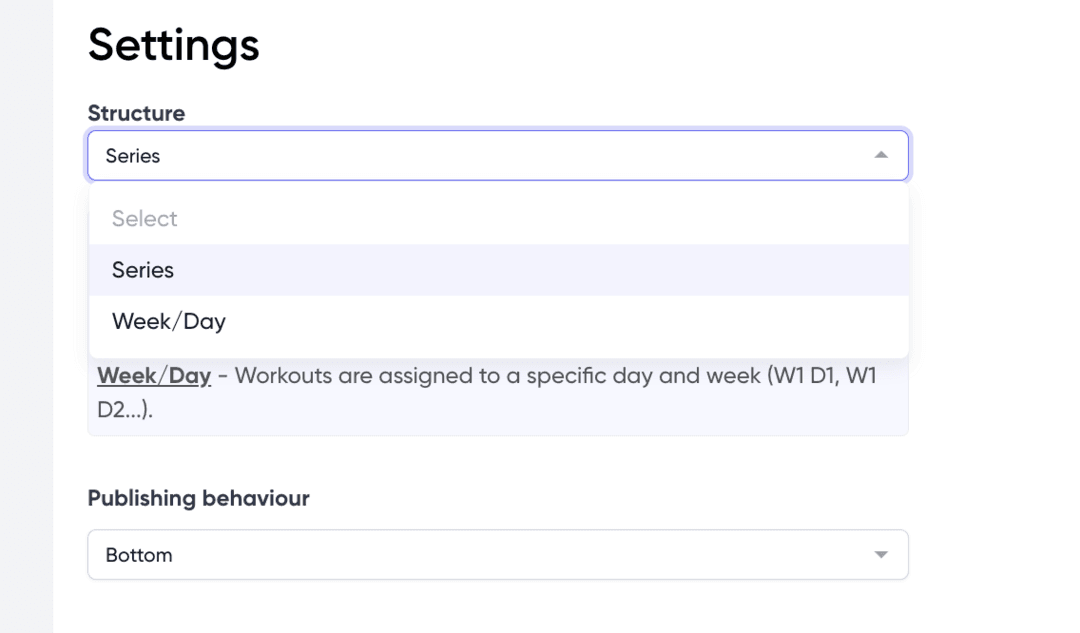Click the Structure field label
Viewport: 1080px width, 633px height.
click(136, 113)
